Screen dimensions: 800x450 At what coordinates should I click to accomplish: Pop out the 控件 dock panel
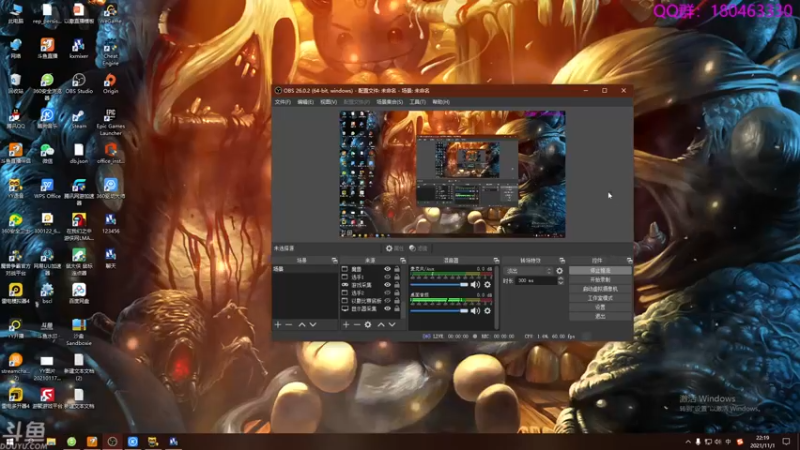(629, 260)
